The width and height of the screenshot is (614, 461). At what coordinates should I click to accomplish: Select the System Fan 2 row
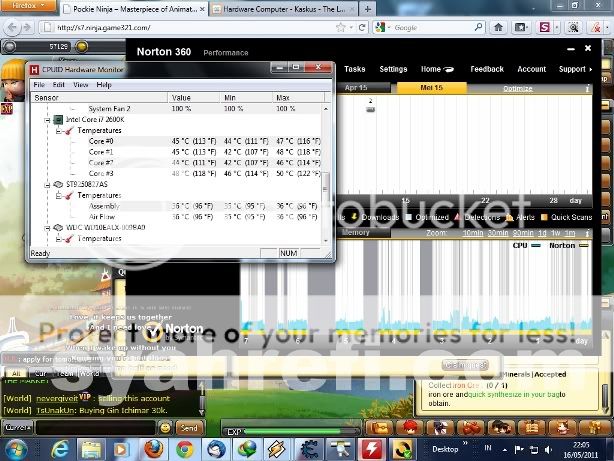coord(177,108)
